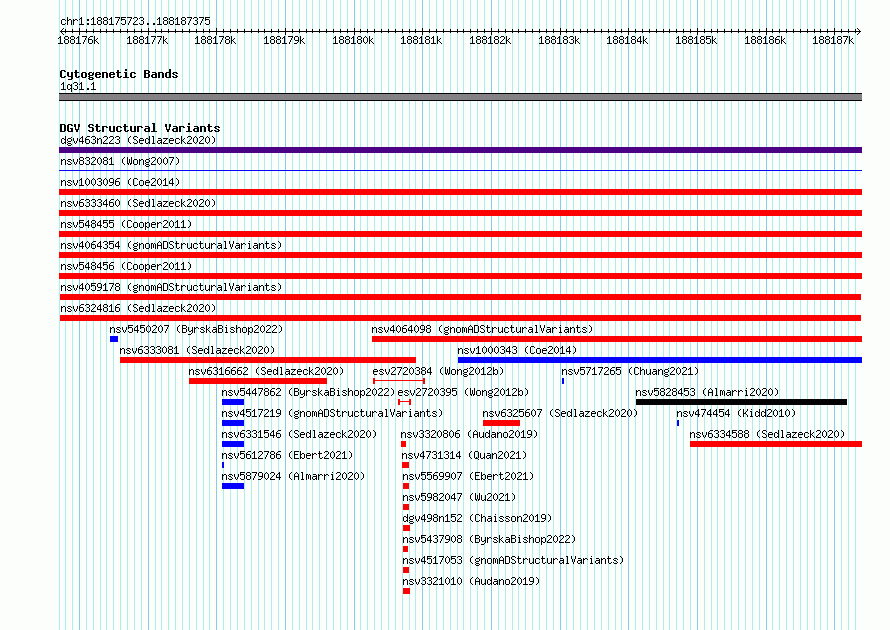Viewport: 890px width, 630px height.
Task: Click the small red square under nsv3321010
Action: click(406, 591)
